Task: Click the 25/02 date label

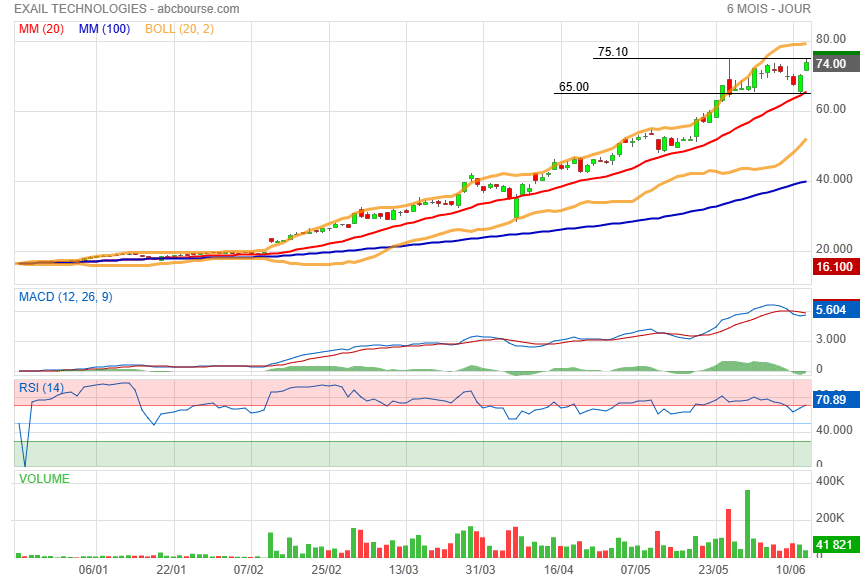Action: tap(326, 570)
